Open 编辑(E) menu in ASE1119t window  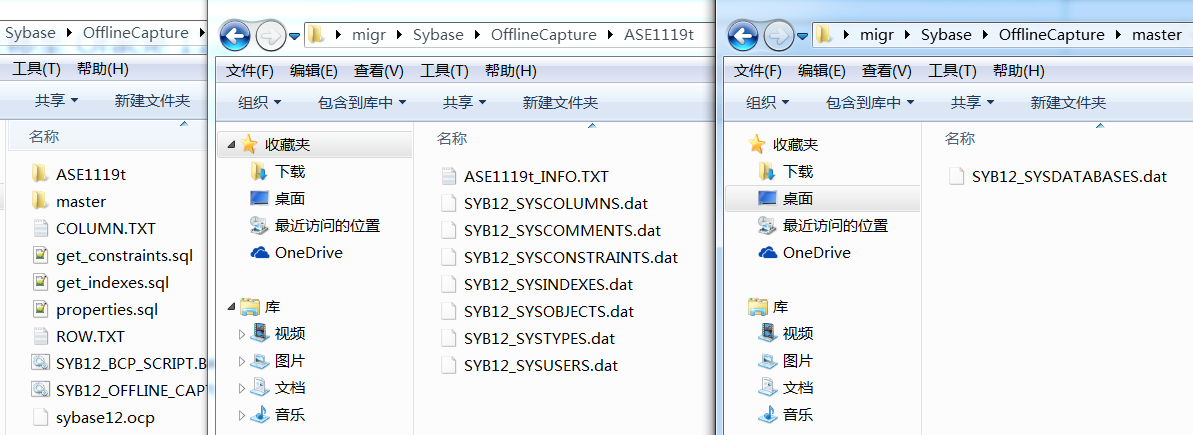pos(313,71)
